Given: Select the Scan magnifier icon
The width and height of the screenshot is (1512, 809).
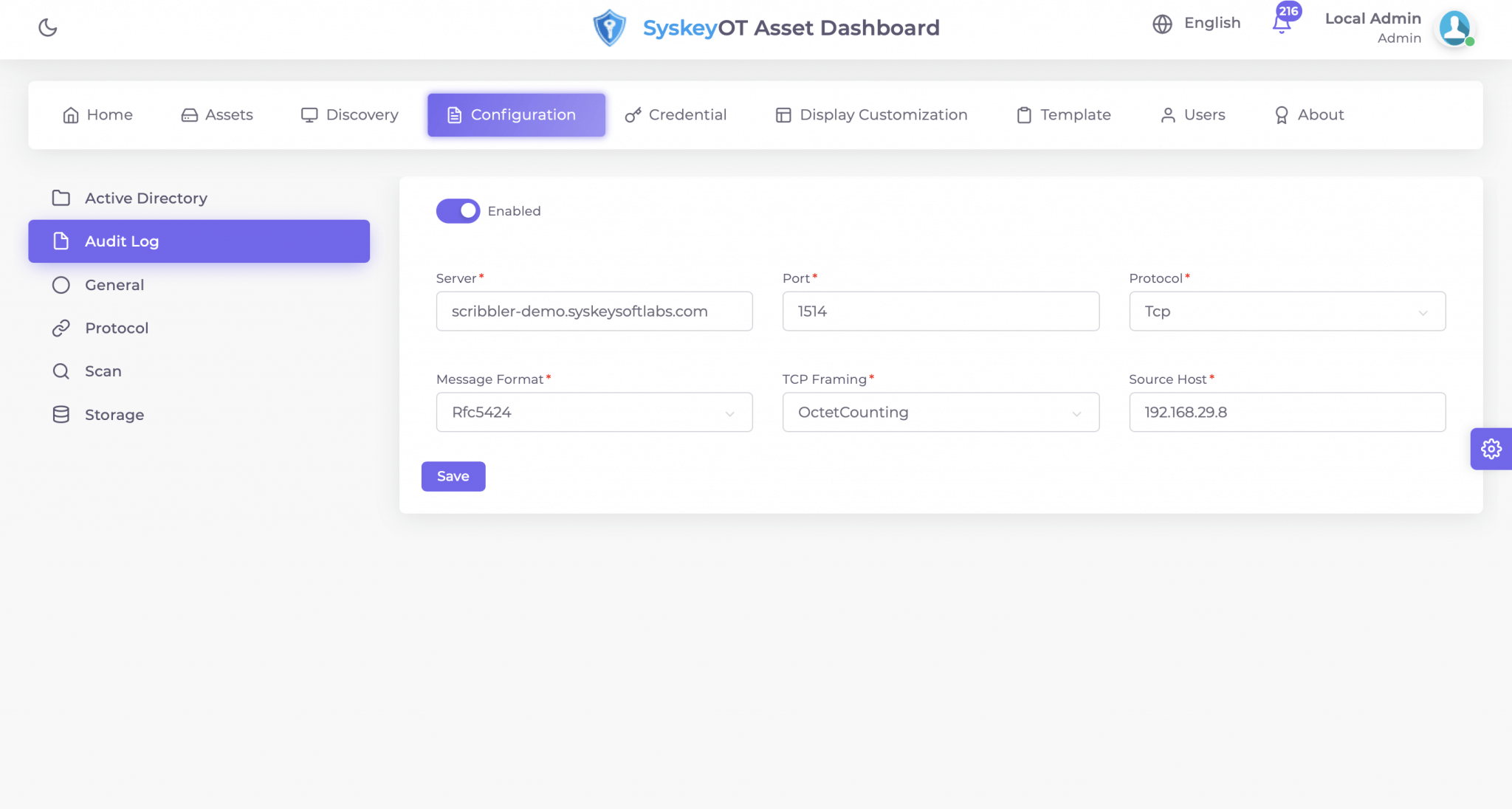Looking at the screenshot, I should click(61, 371).
